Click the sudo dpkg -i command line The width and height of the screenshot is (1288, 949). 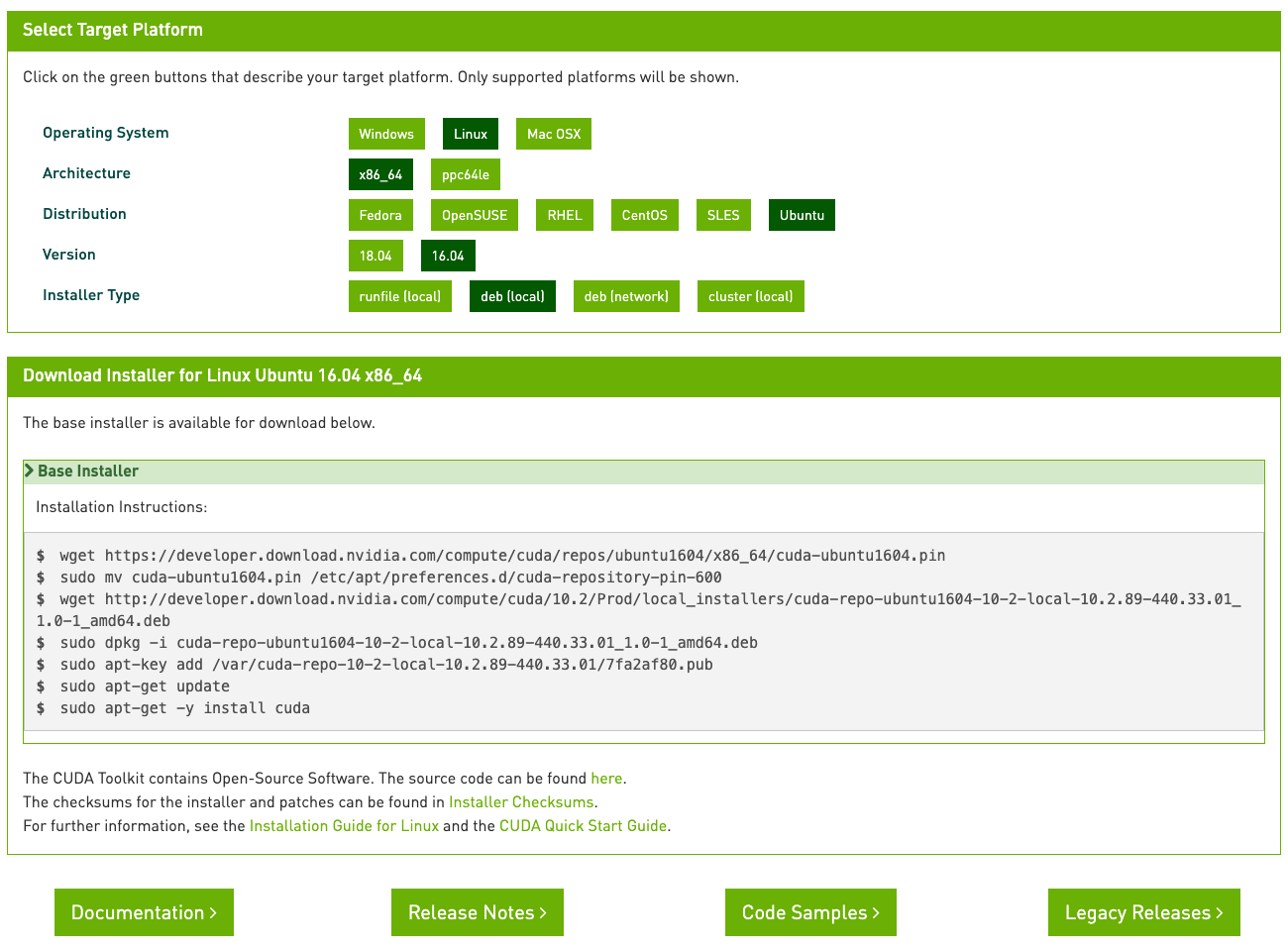click(x=408, y=643)
